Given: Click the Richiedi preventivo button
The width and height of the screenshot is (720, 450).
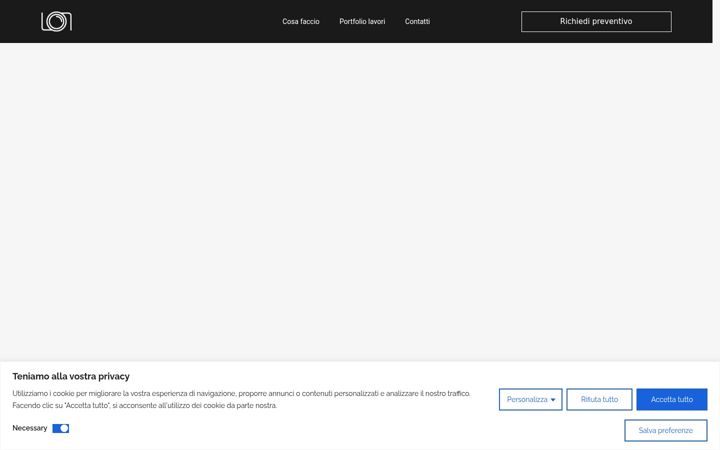Looking at the screenshot, I should (596, 22).
